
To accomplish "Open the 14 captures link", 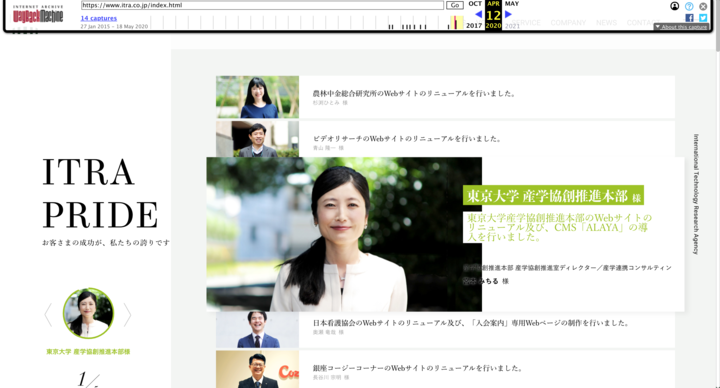I will (99, 18).
